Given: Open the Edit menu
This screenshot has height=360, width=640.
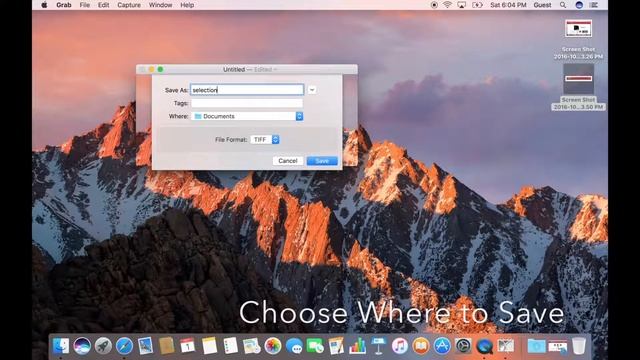Looking at the screenshot, I should (103, 5).
